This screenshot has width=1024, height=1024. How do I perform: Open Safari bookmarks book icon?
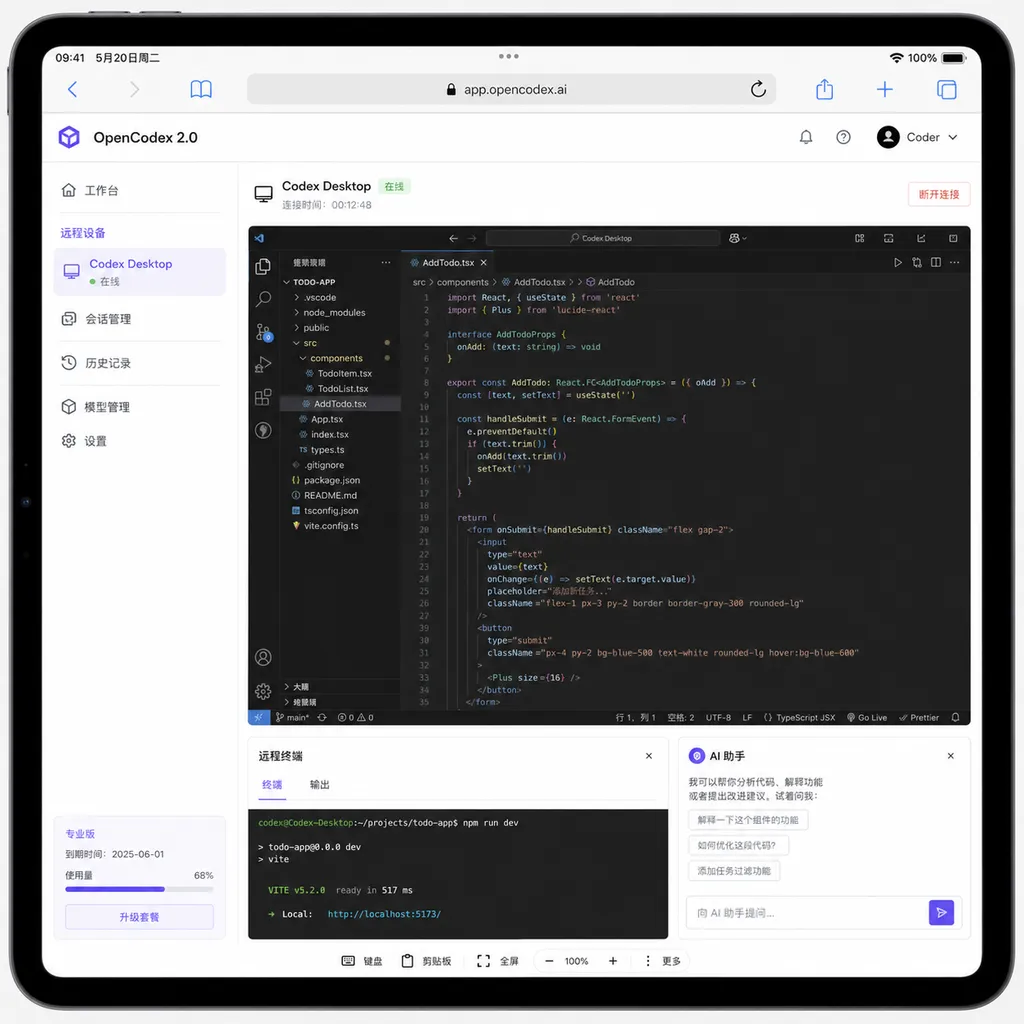coord(201,89)
